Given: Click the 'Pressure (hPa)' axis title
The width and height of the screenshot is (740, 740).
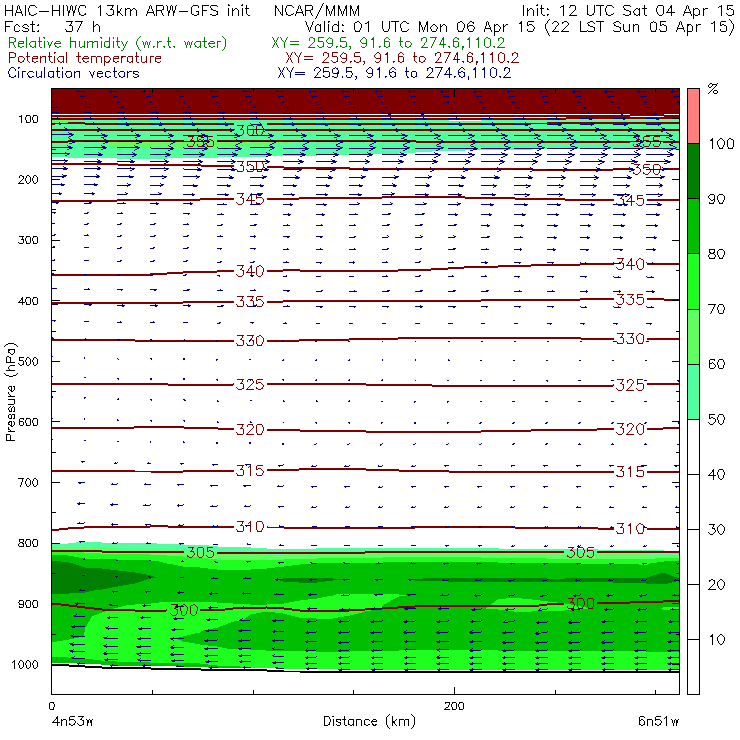Looking at the screenshot, I should (10, 392).
